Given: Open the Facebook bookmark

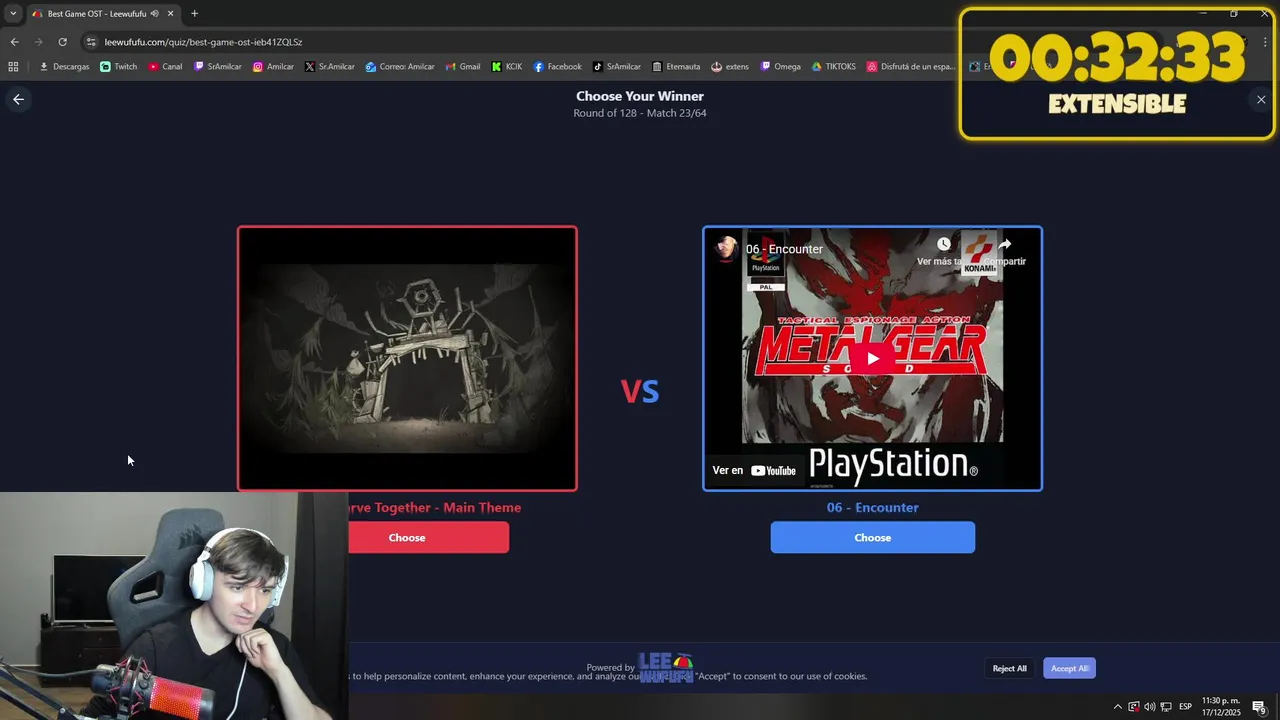Looking at the screenshot, I should point(557,67).
